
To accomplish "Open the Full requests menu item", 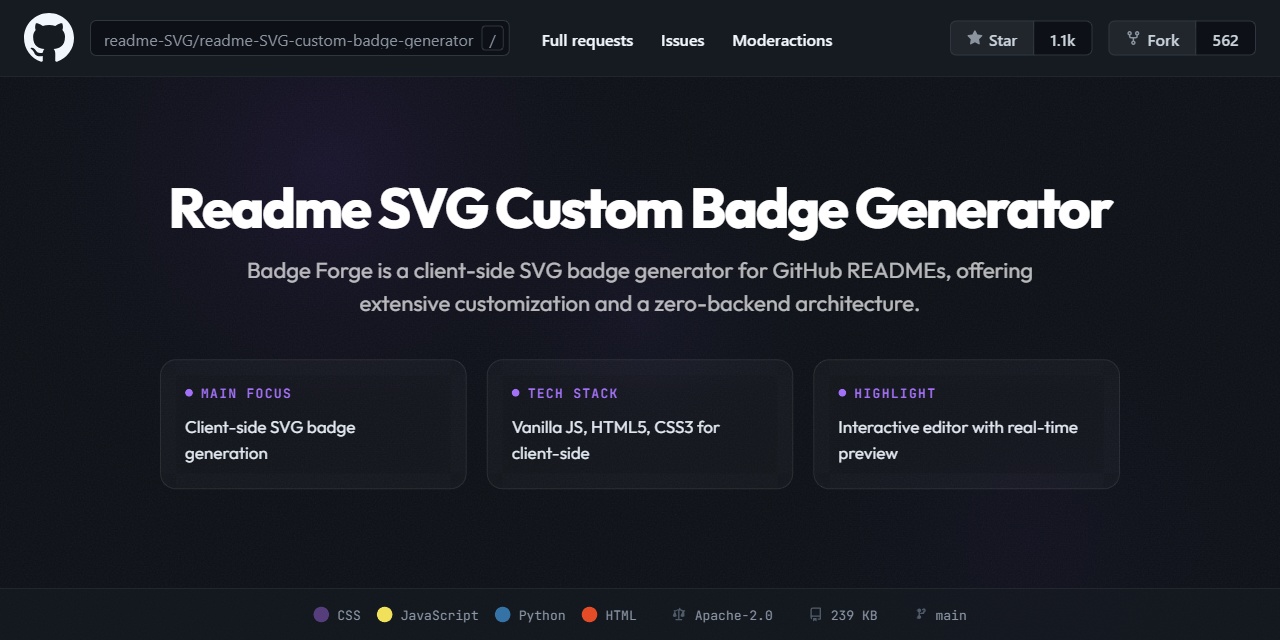I will click(x=587, y=40).
